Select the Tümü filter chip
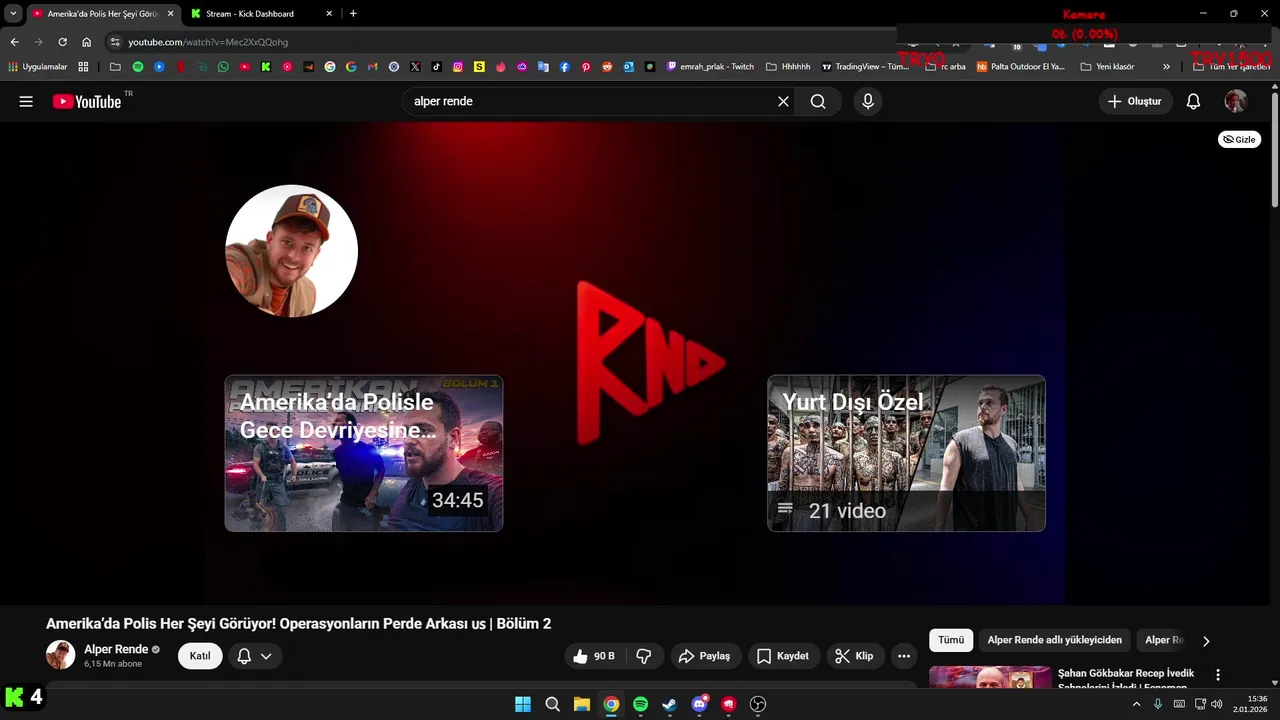The height and width of the screenshot is (720, 1280). click(x=951, y=640)
